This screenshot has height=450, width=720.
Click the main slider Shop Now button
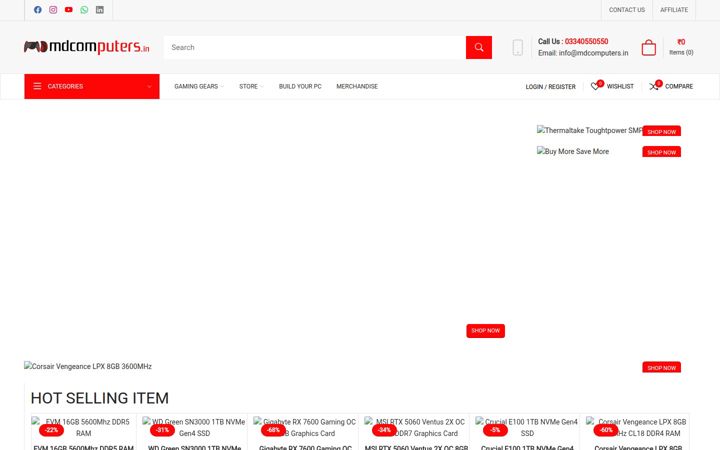[485, 331]
